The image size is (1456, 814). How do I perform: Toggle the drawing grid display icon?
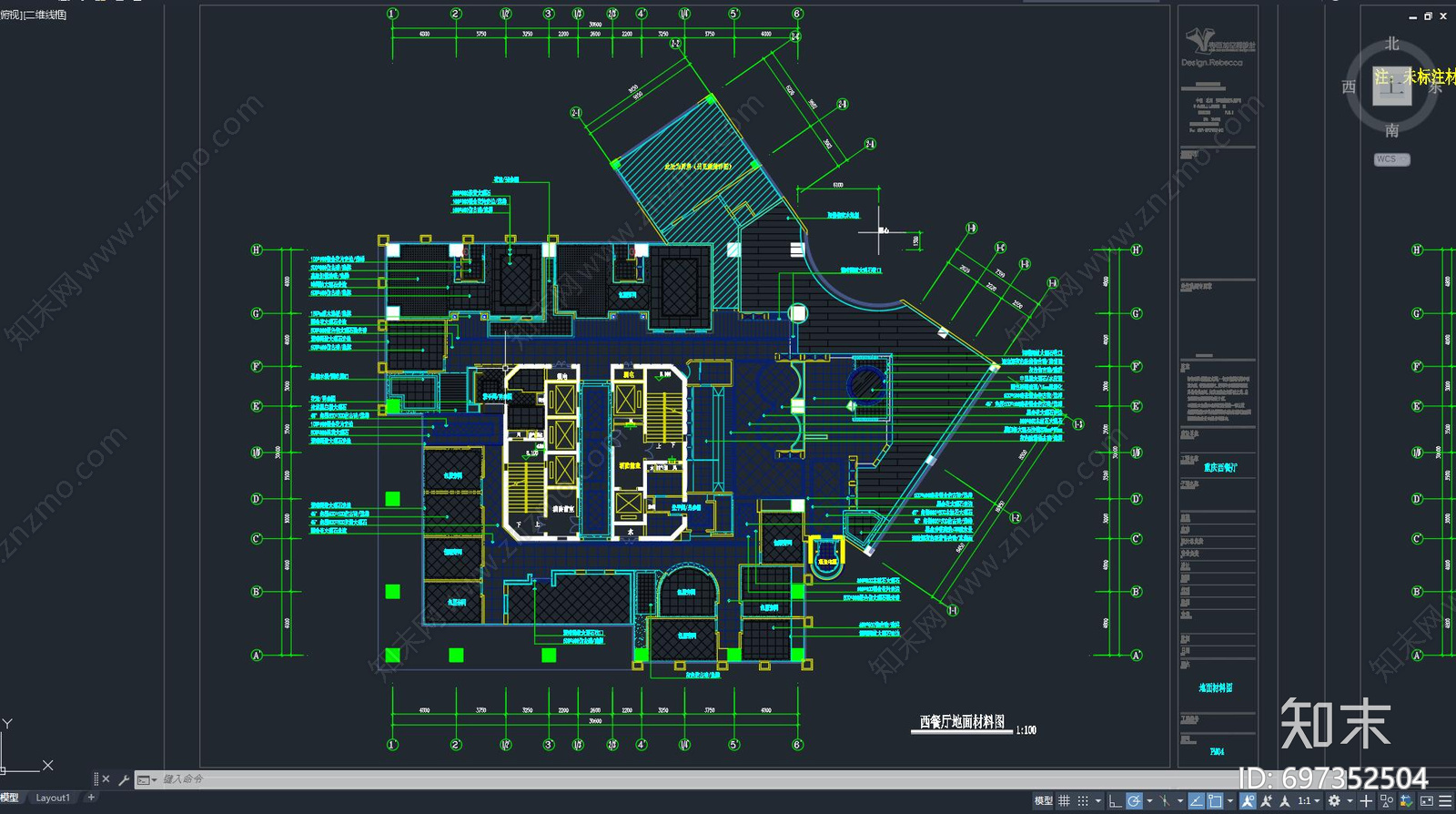(x=1064, y=801)
